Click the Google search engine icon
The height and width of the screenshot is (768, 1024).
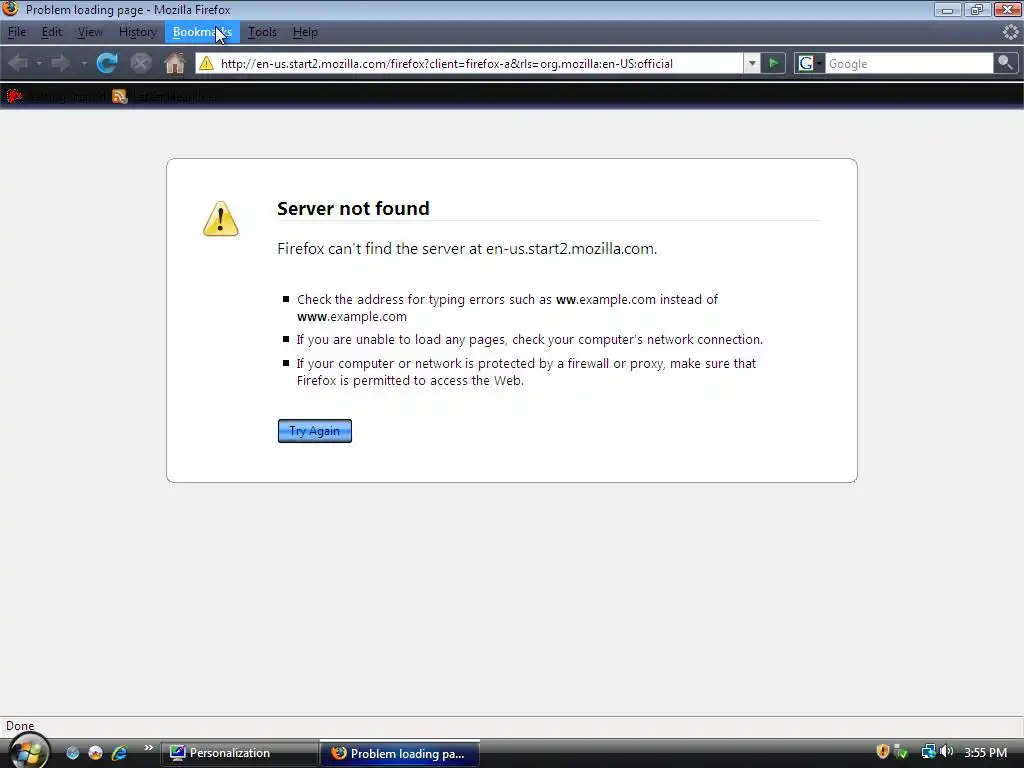806,63
